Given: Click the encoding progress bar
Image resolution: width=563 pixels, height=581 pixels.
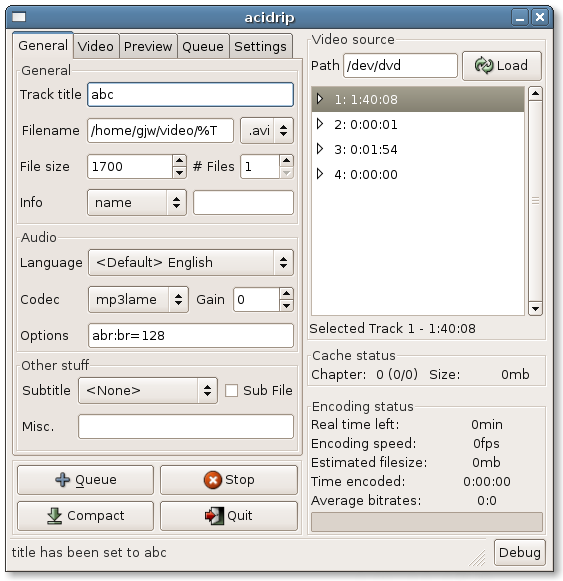Looking at the screenshot, I should [x=427, y=522].
